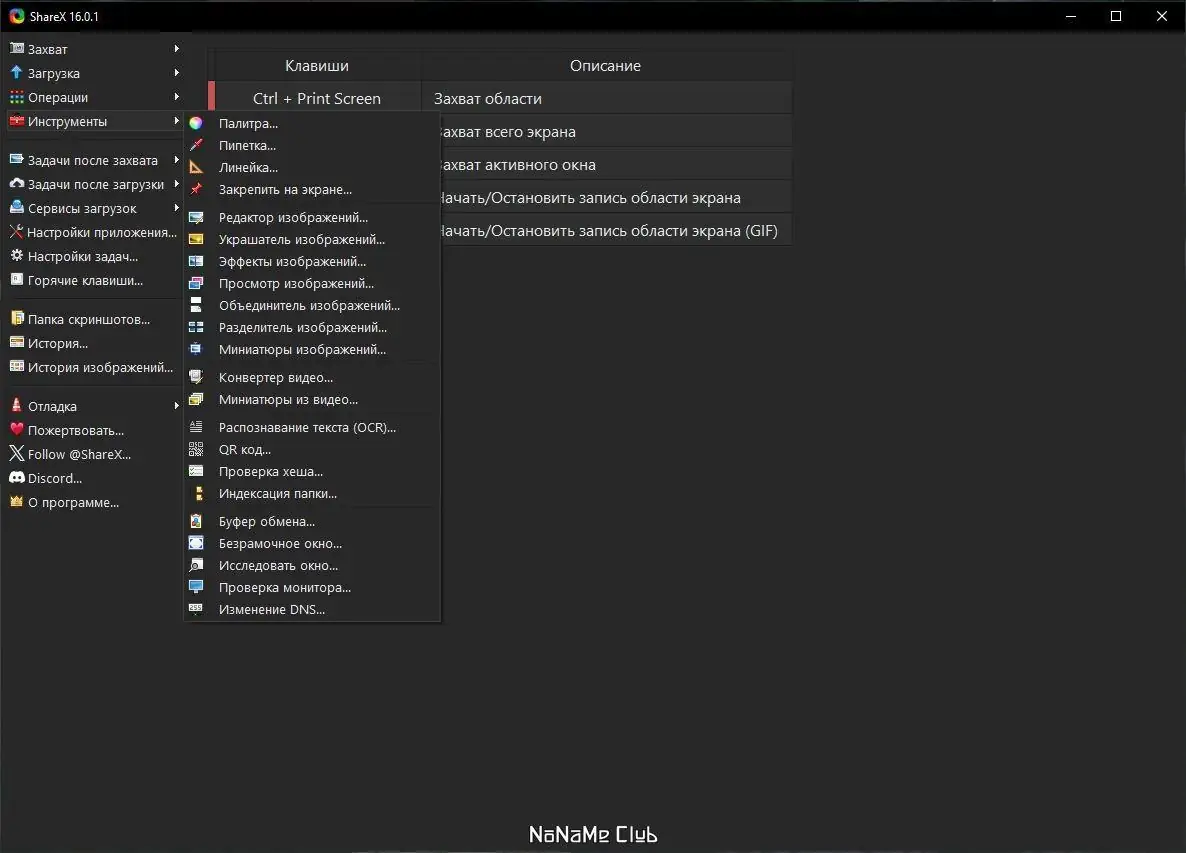Open Папка скриншотов... folder
Viewport: 1186px width, 853px height.
(95, 319)
